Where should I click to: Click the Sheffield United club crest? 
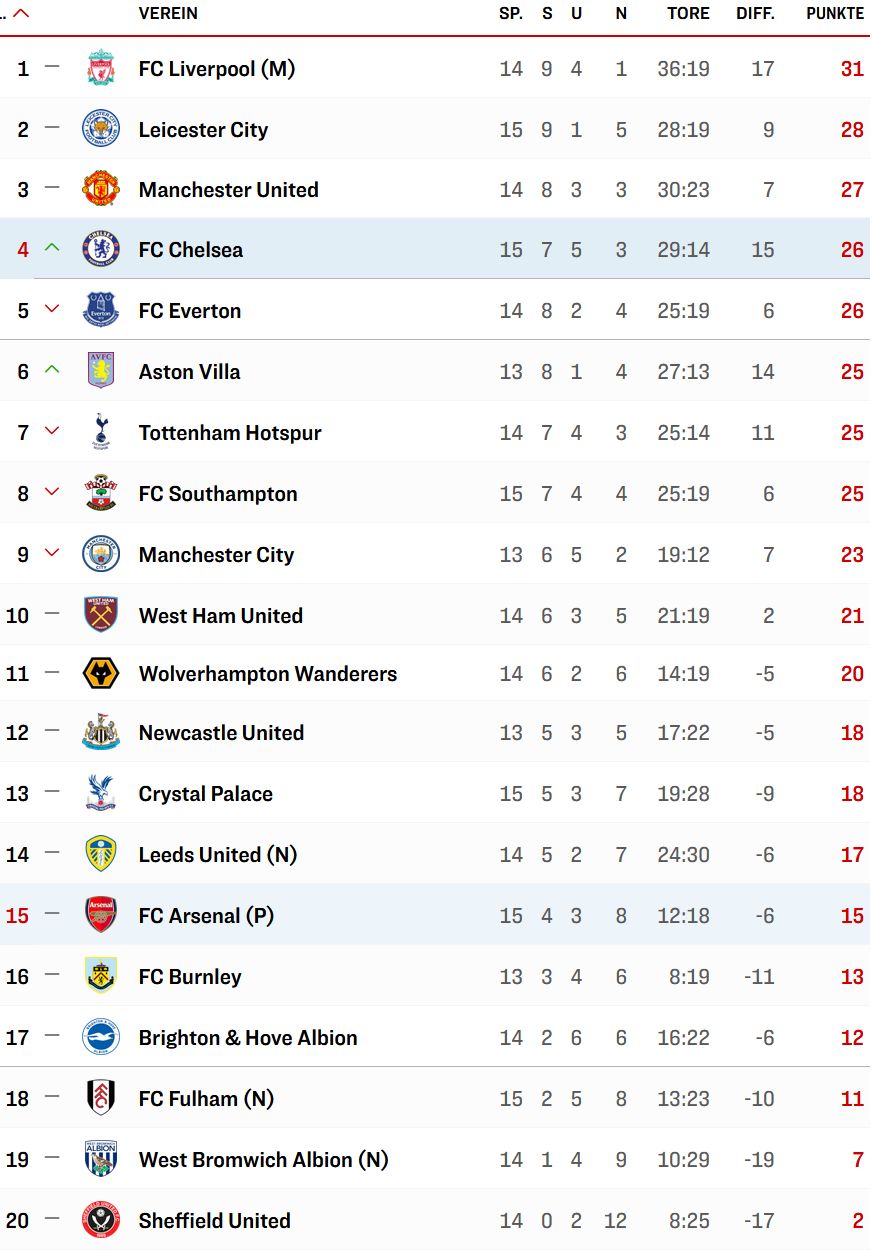101,1220
